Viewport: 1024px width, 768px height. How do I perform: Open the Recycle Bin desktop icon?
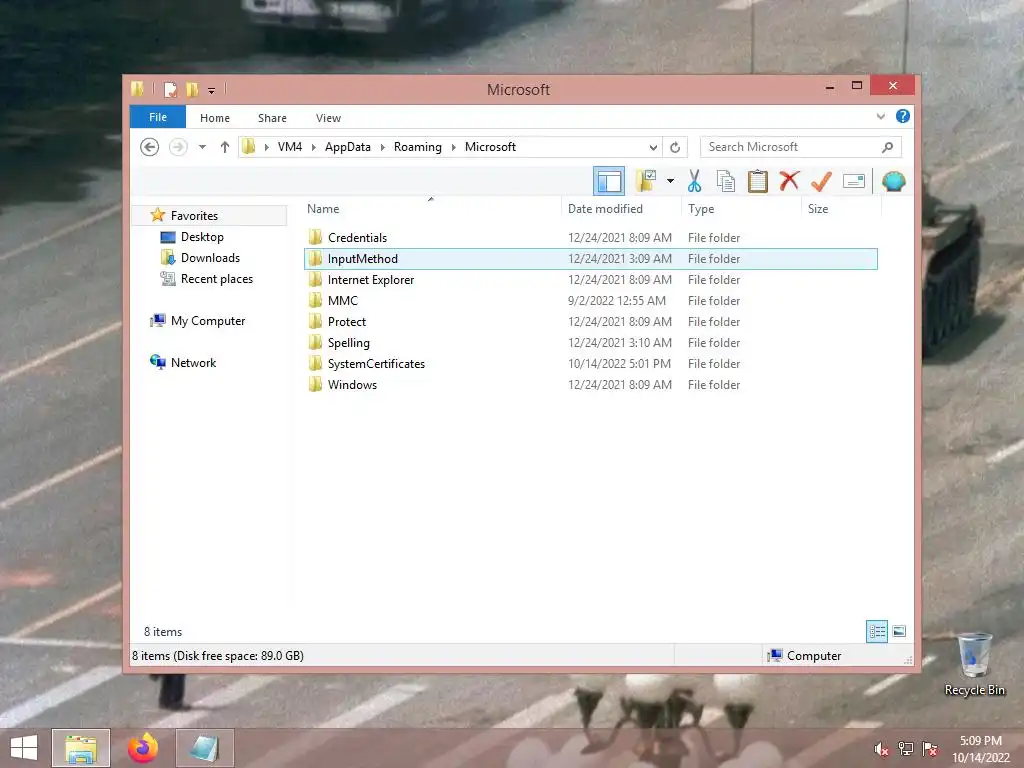(974, 664)
